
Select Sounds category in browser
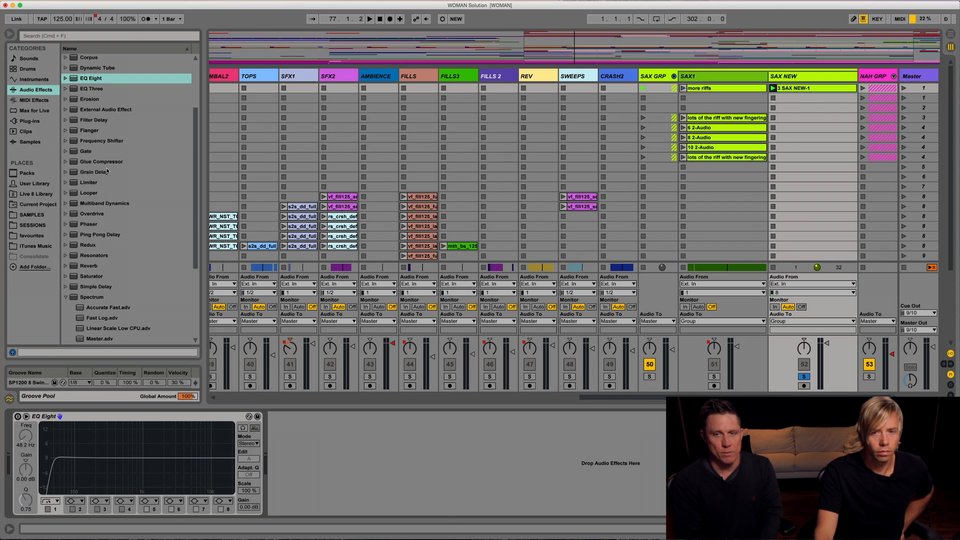coord(29,58)
